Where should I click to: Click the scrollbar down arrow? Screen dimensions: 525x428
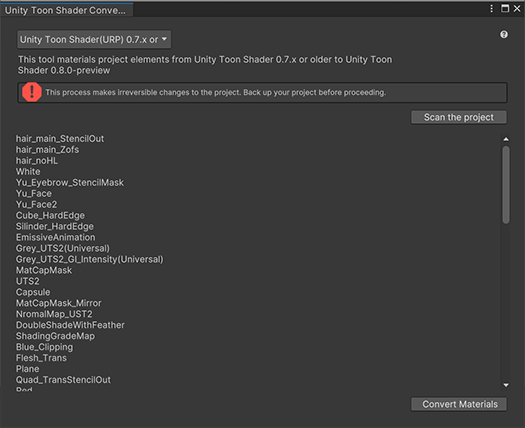coord(506,385)
